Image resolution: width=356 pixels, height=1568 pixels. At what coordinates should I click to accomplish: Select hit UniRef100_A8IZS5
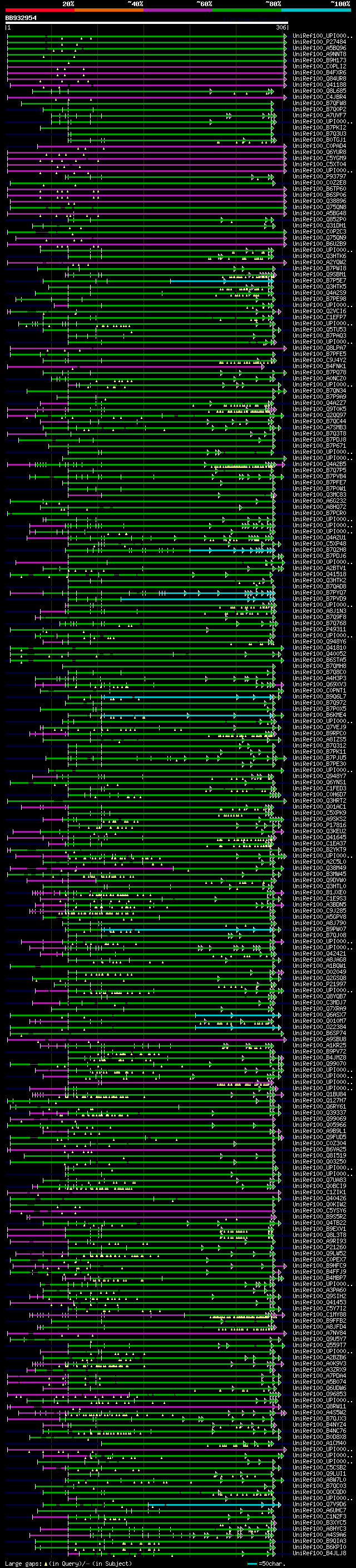[x=319, y=740]
